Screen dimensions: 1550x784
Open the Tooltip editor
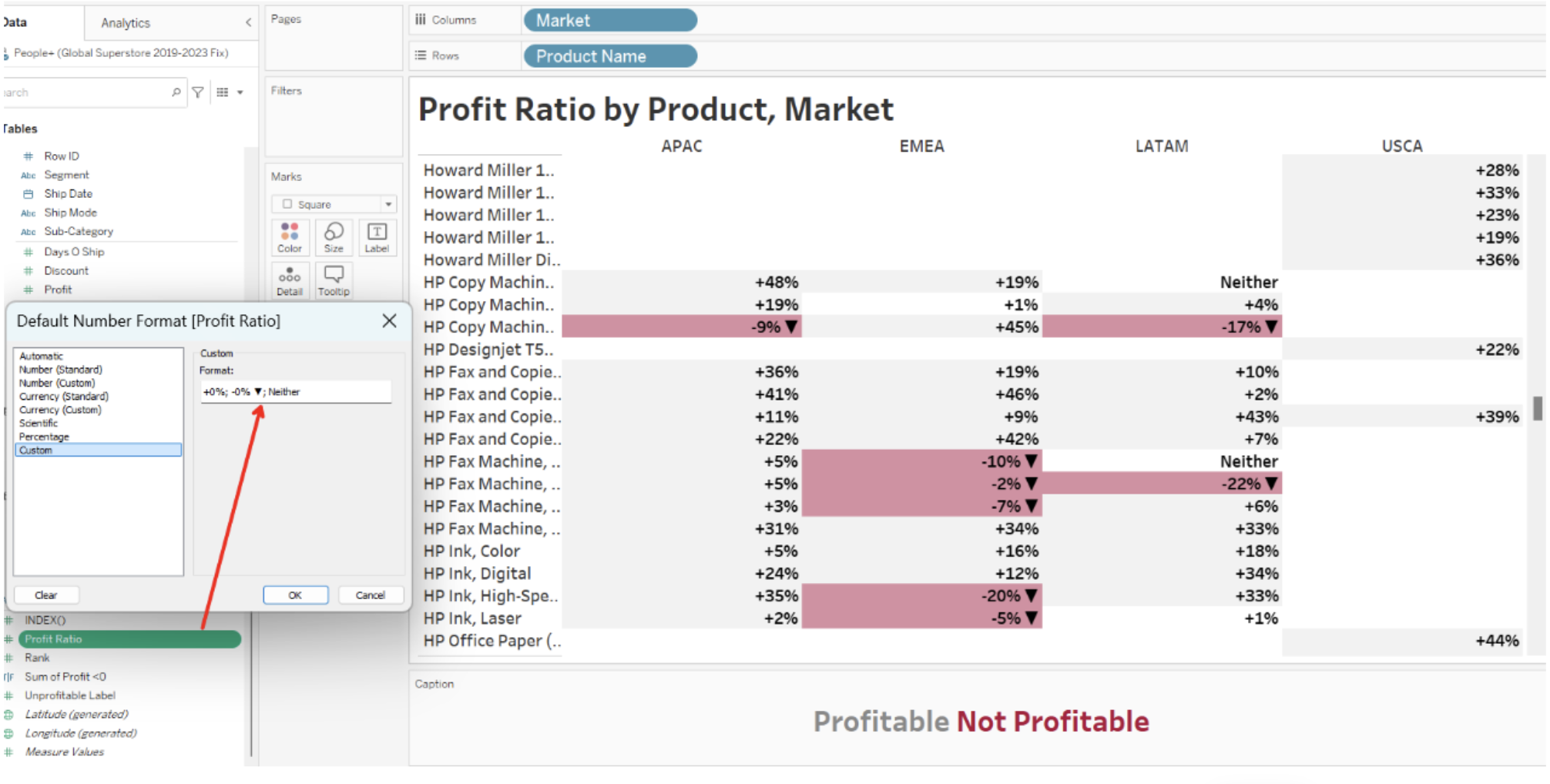[x=334, y=280]
